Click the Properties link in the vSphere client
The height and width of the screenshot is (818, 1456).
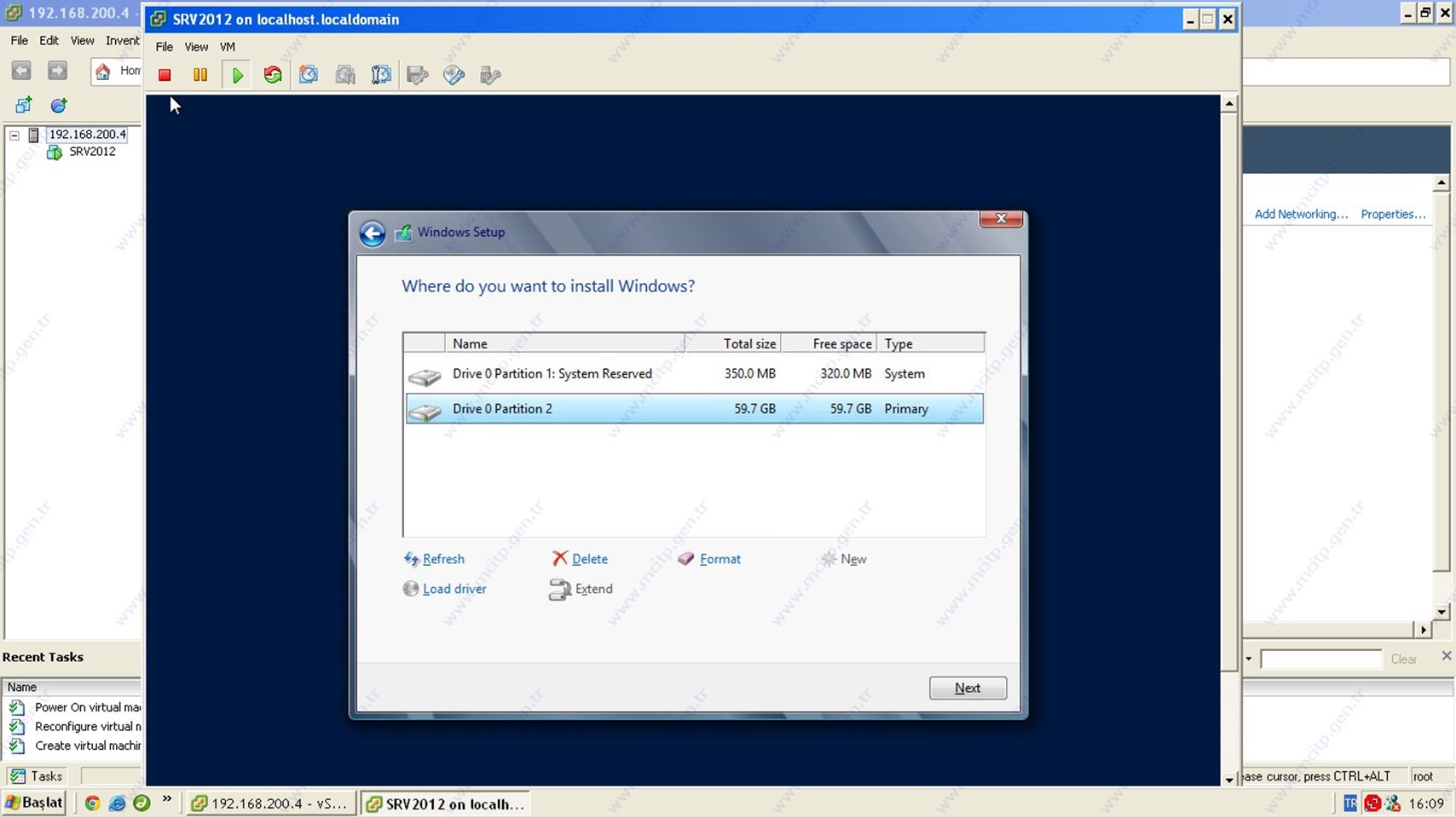(1393, 214)
